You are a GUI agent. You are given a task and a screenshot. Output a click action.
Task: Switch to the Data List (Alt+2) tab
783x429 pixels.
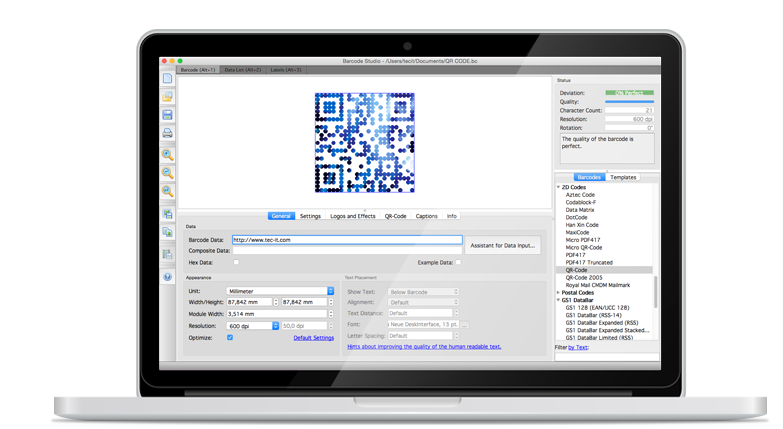[x=243, y=70]
